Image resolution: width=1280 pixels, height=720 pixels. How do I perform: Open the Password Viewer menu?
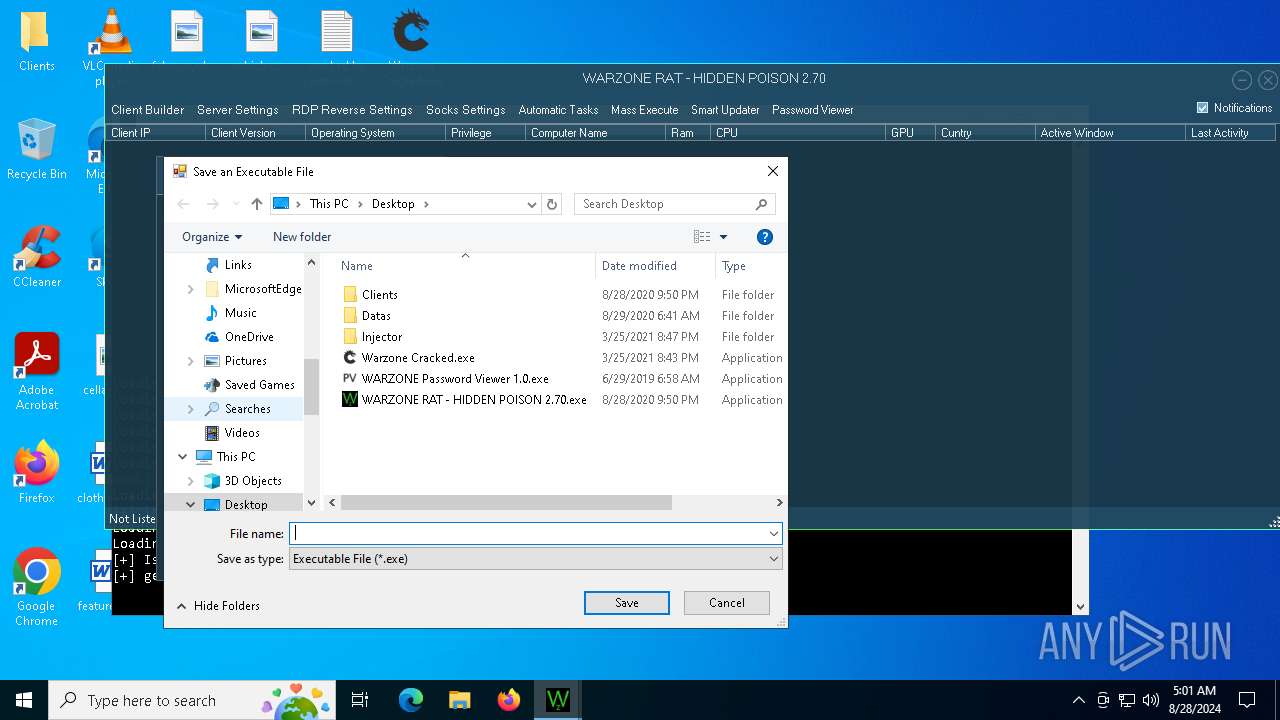pyautogui.click(x=813, y=110)
